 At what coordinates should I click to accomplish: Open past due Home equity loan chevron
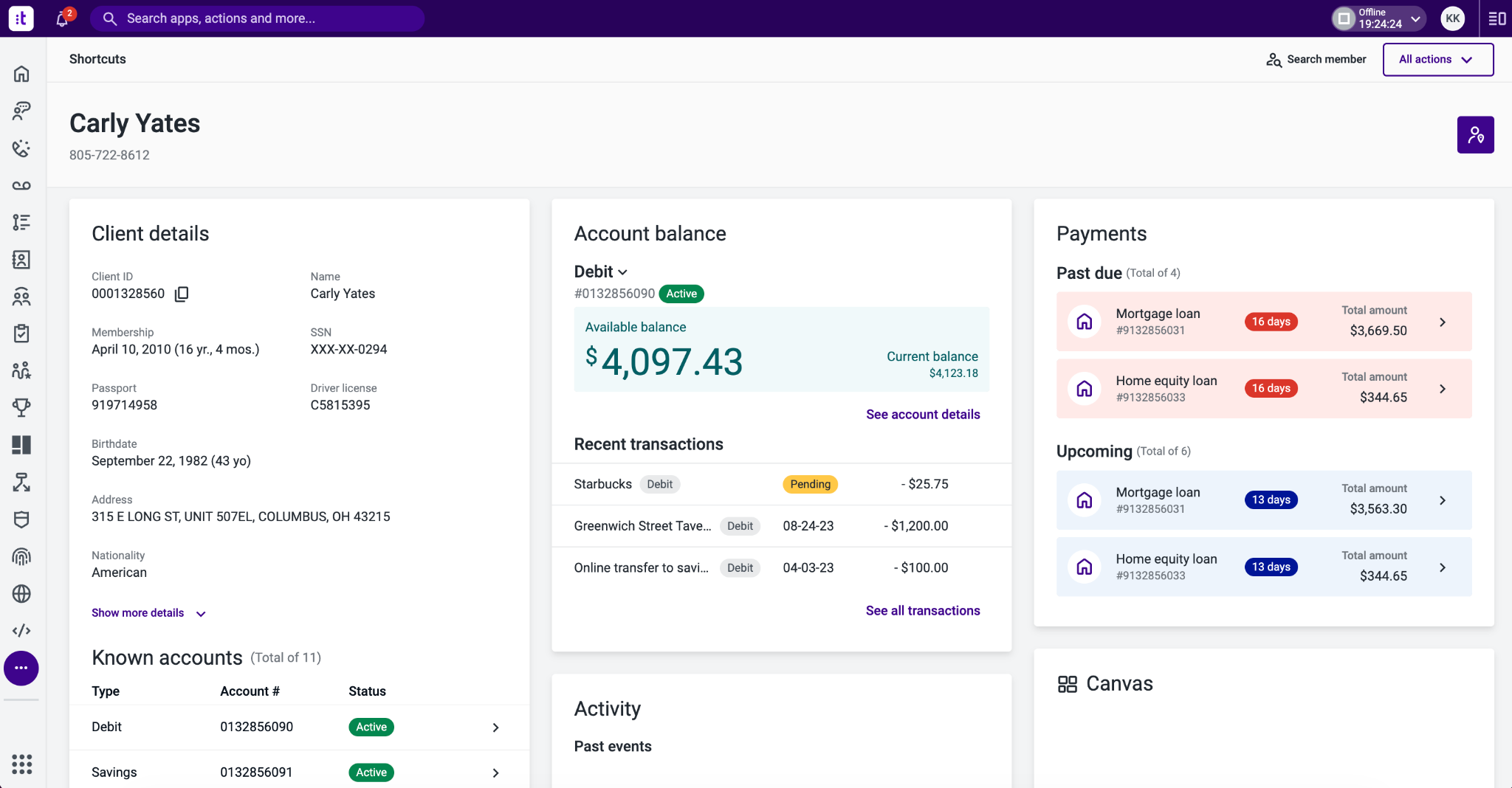click(1443, 389)
